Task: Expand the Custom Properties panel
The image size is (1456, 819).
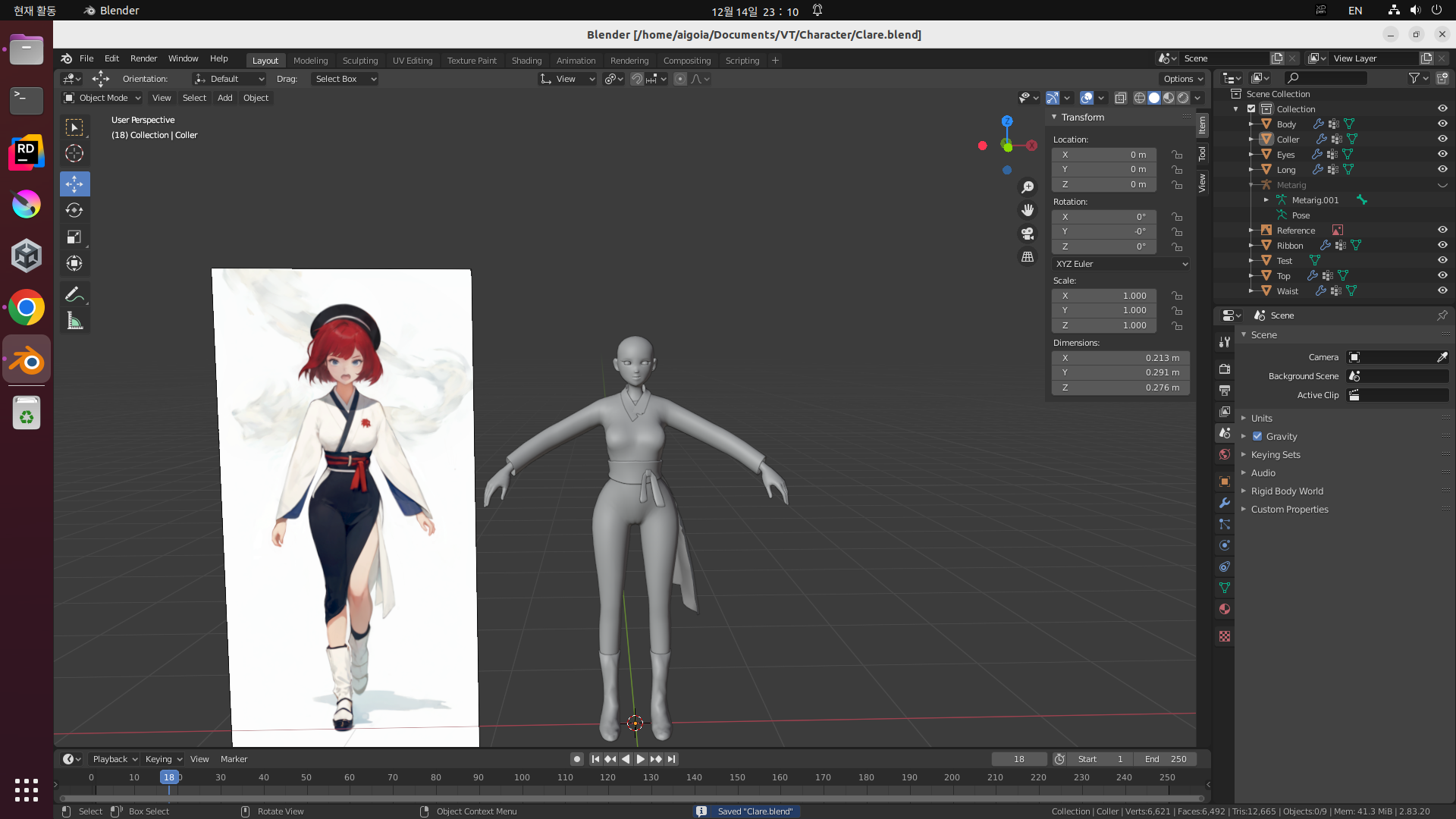Action: tap(1289, 509)
